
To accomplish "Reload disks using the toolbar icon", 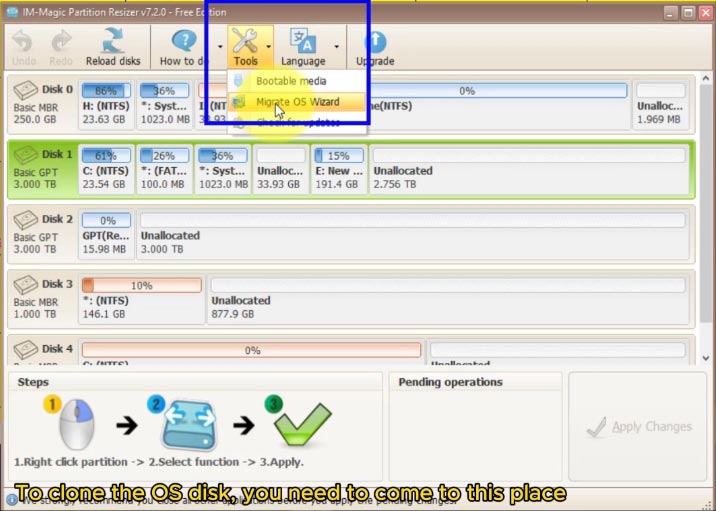I will coord(113,41).
